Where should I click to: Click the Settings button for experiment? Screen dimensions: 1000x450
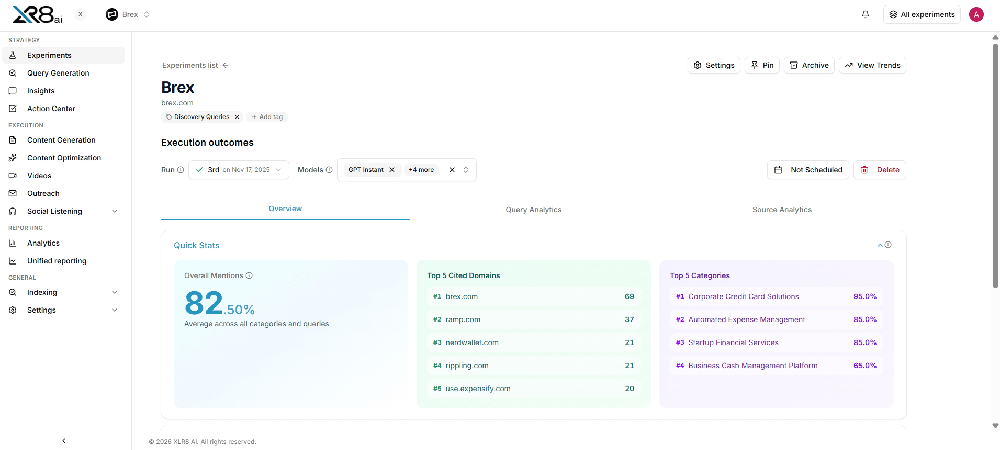(714, 66)
